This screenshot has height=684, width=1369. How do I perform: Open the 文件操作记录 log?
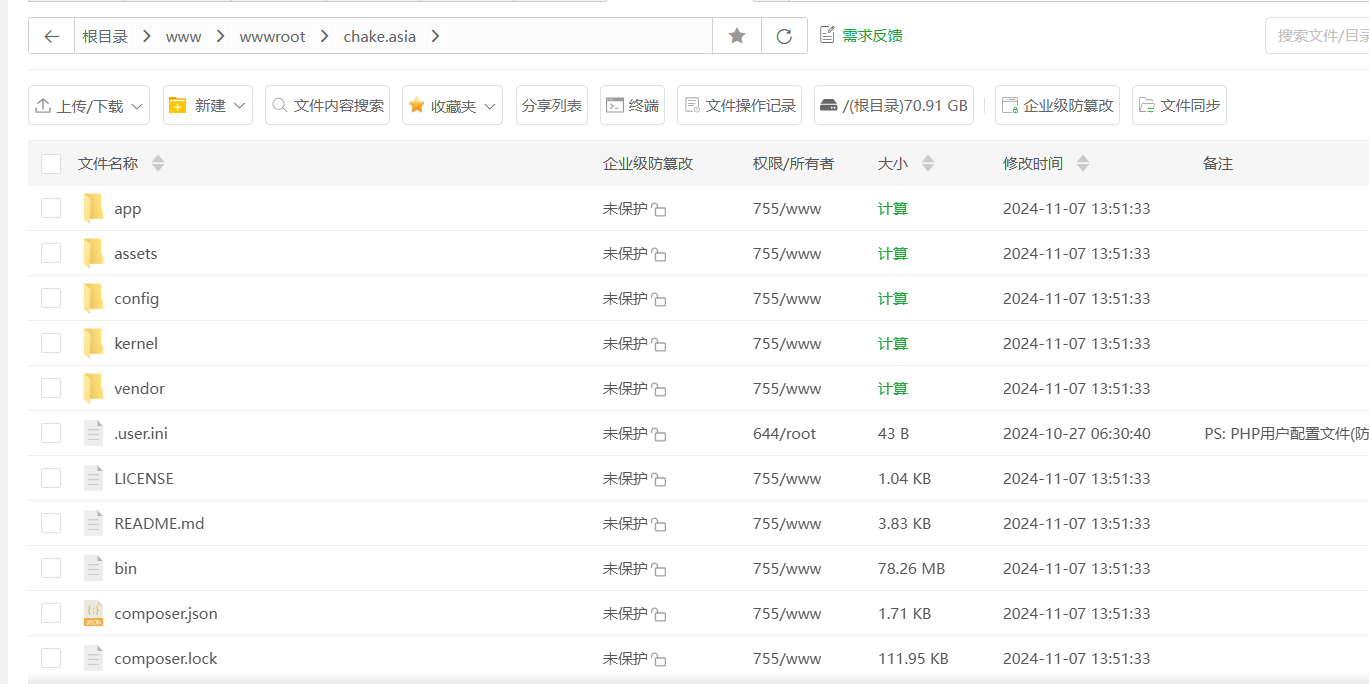[739, 105]
